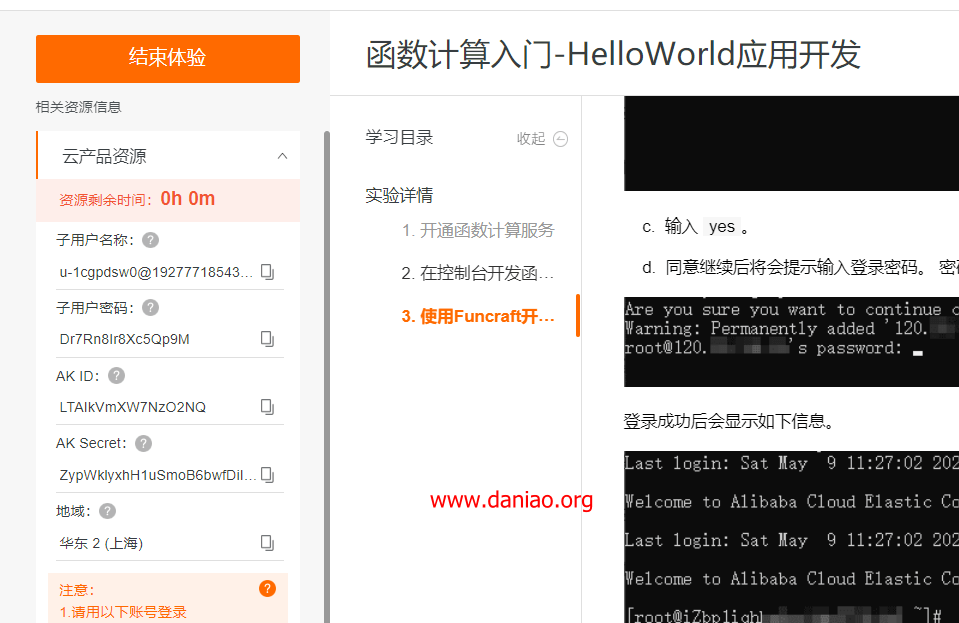Click the AK ID text LTAIkVmXW7NzO2NQ
This screenshot has height=623, width=959.
pos(132,407)
